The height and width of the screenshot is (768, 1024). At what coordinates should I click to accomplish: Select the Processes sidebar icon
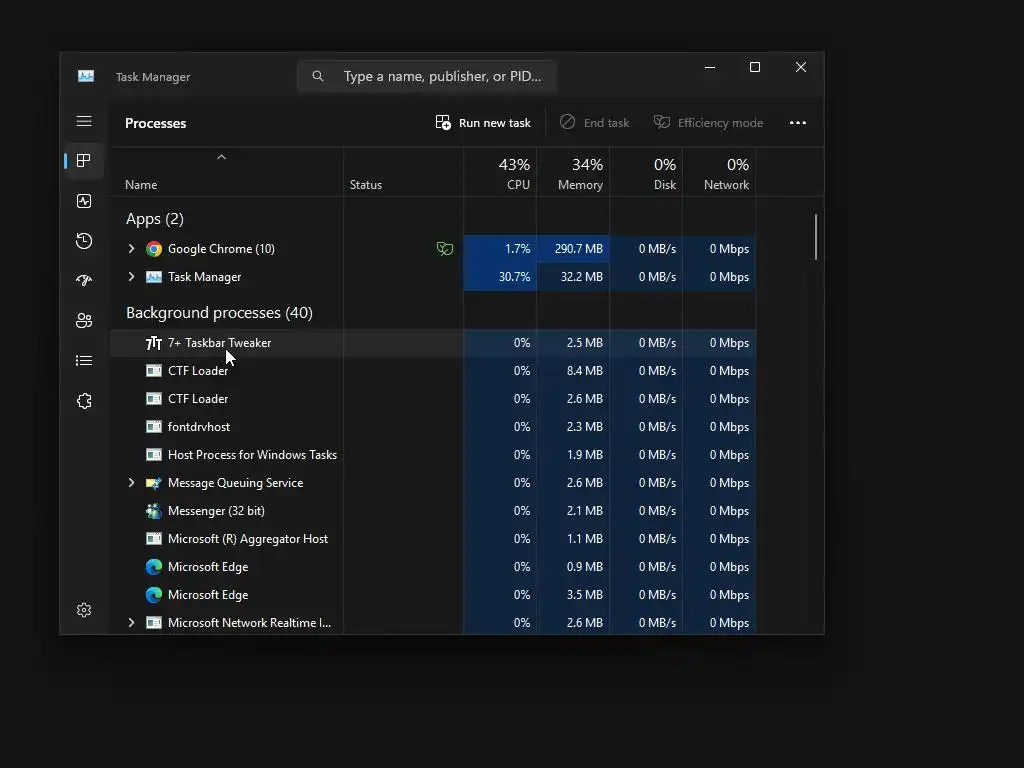pos(84,161)
